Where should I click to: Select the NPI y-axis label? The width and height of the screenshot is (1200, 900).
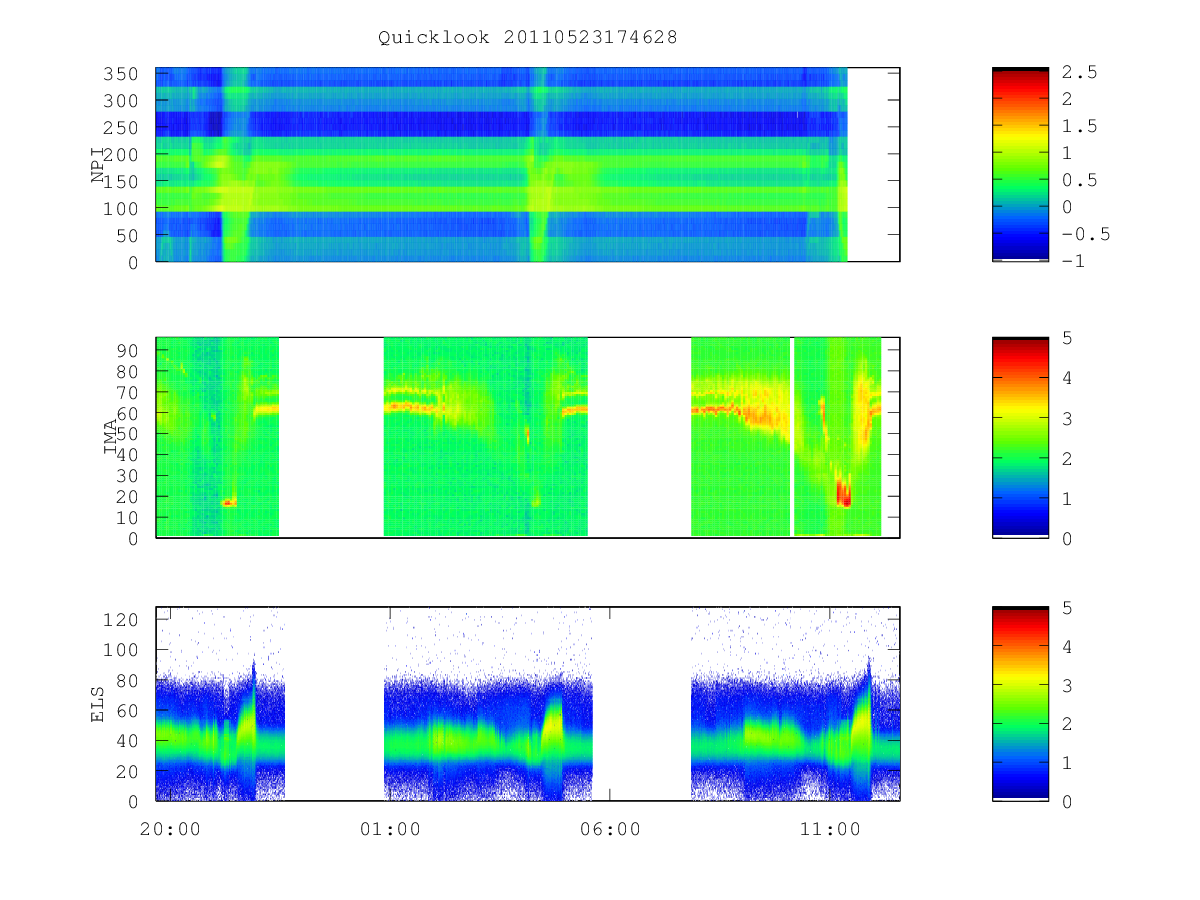(x=98, y=165)
